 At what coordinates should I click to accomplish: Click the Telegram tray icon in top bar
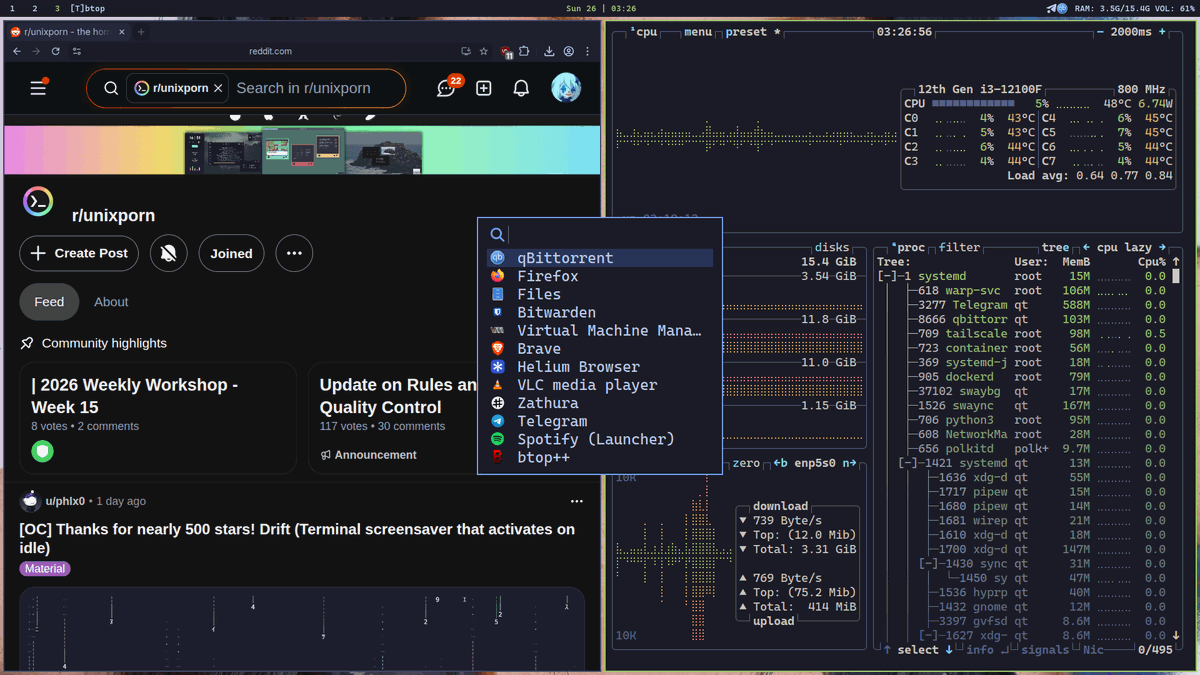[1052, 8]
